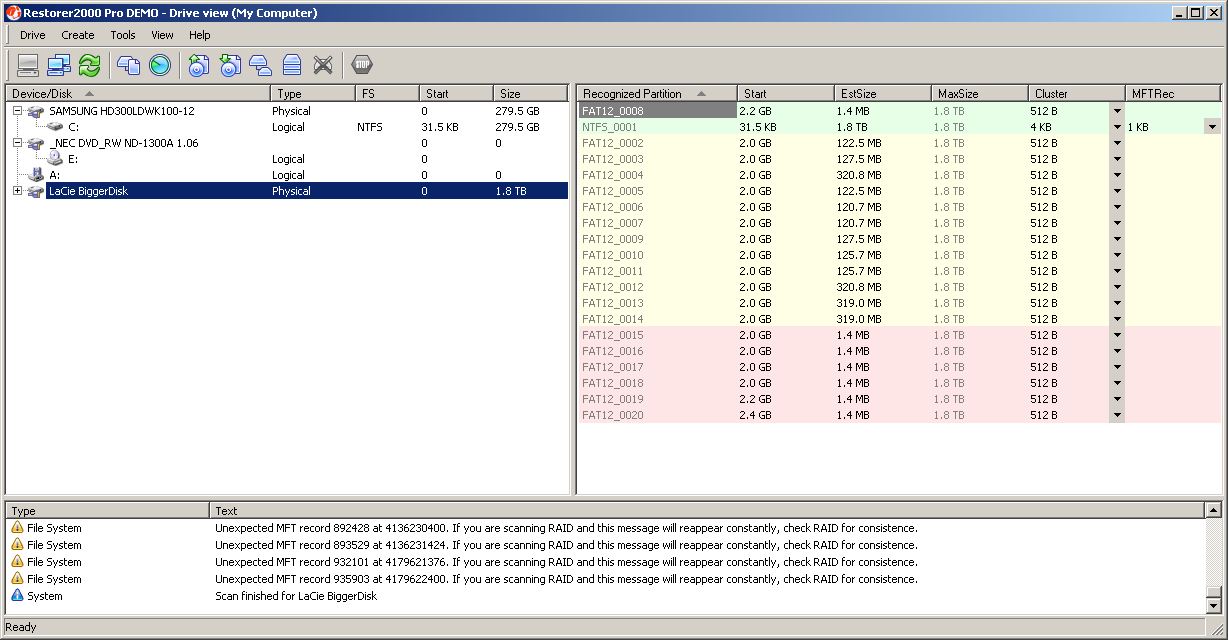The image size is (1228, 640).
Task: Click the MFTRec column header
Action: (1173, 93)
